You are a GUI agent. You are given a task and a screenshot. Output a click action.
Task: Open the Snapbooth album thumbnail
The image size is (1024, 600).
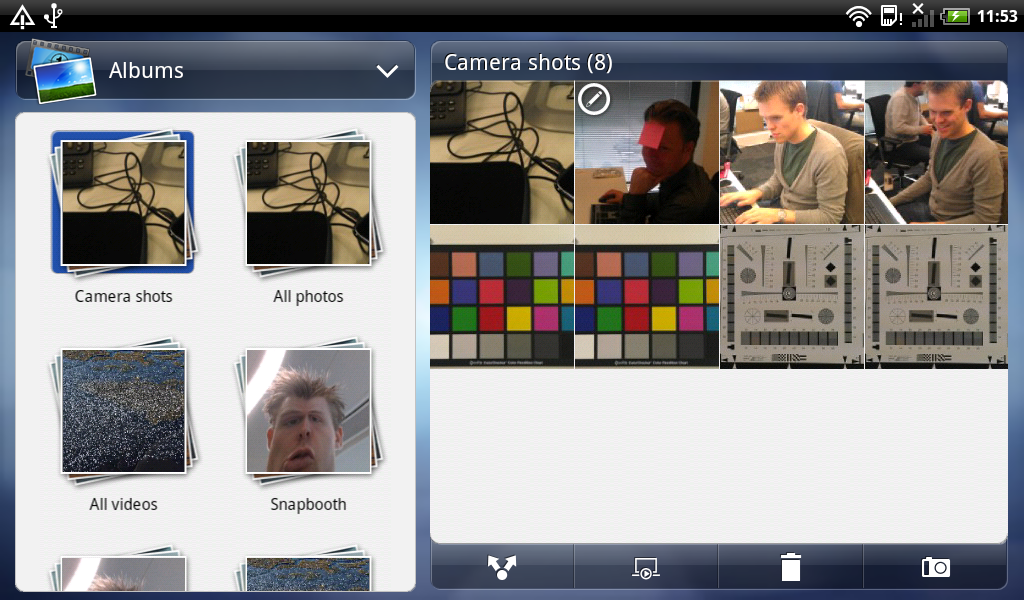coord(308,410)
